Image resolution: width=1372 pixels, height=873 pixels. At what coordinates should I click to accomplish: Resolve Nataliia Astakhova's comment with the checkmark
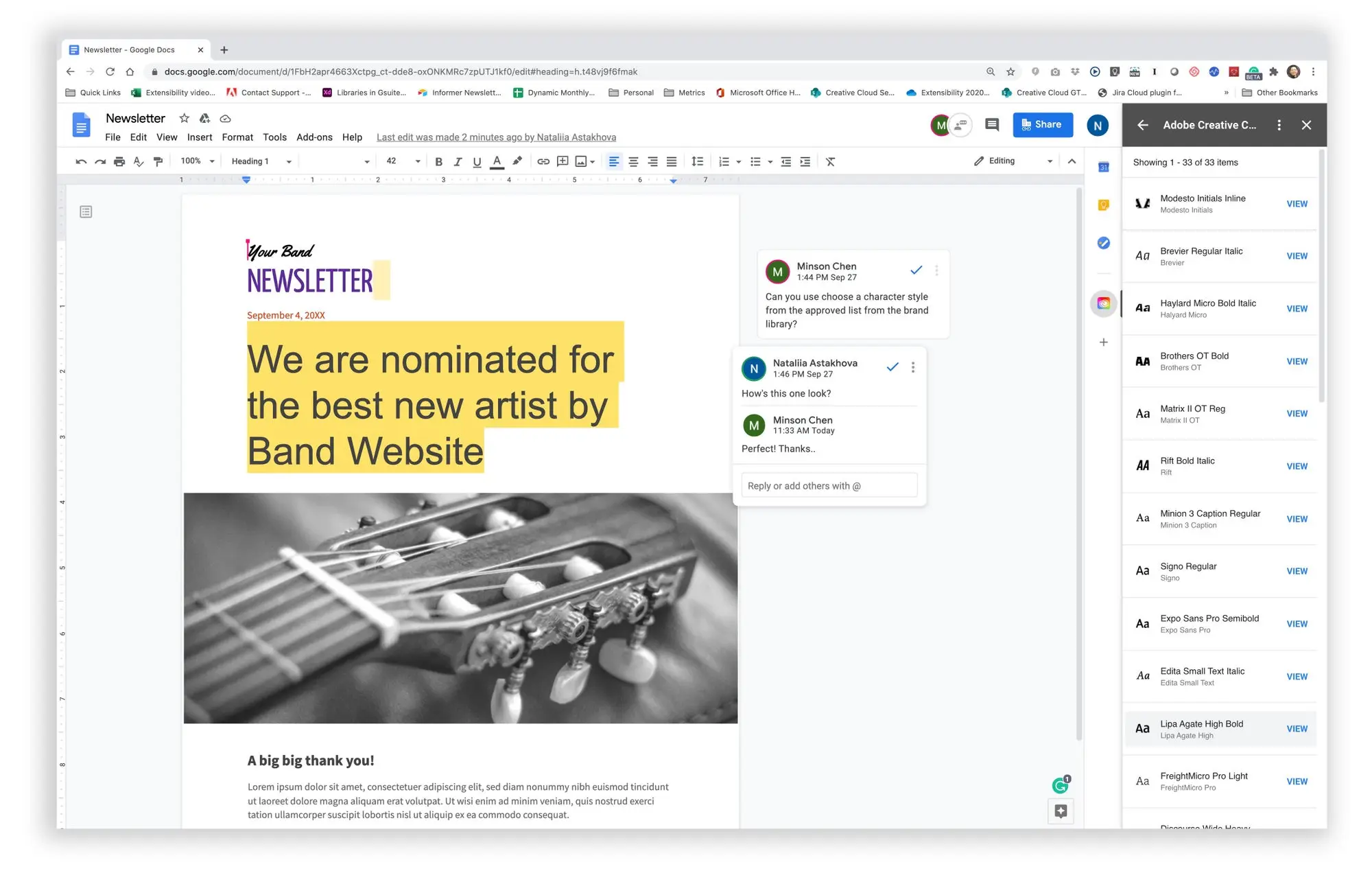pos(892,367)
